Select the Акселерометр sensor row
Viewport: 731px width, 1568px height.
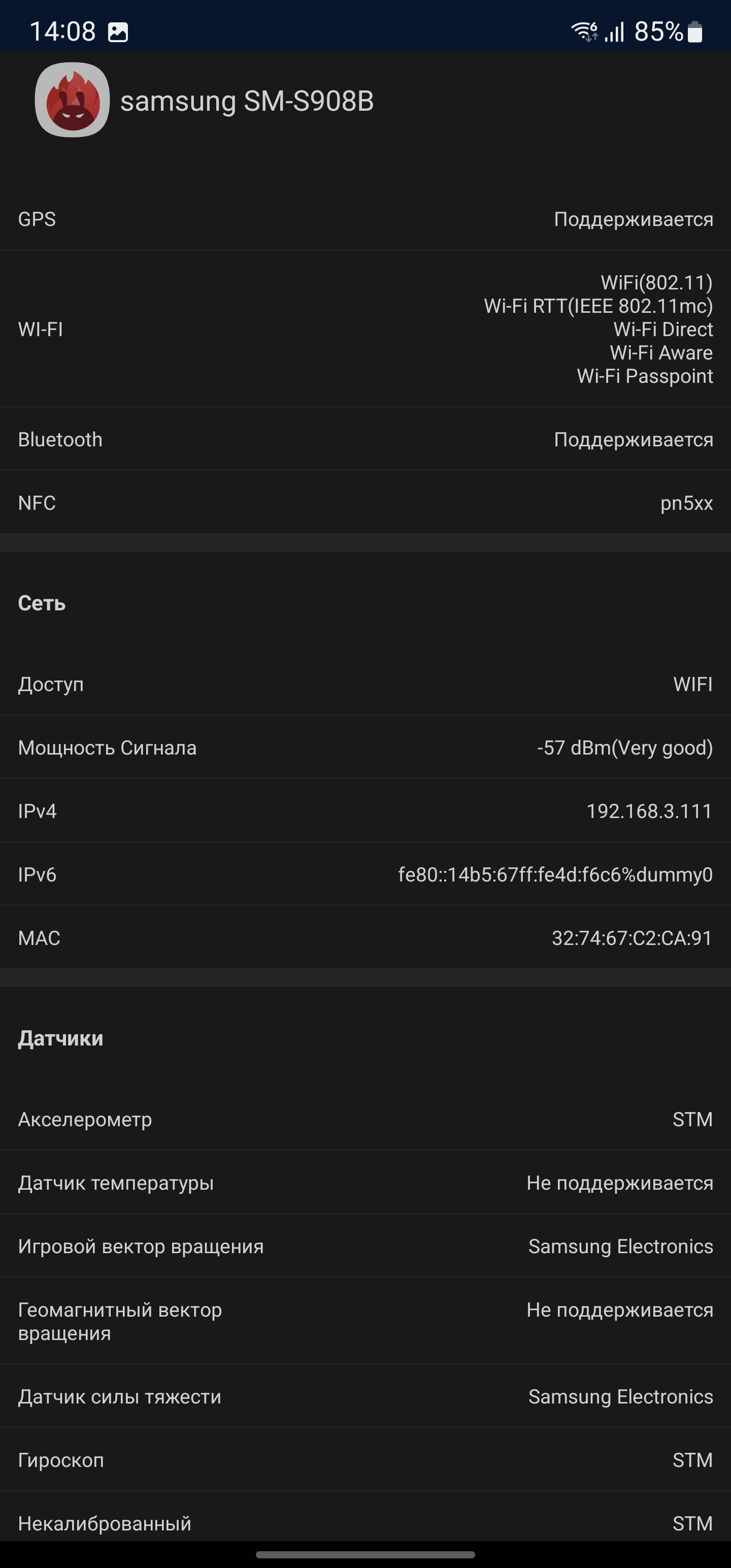point(365,1120)
